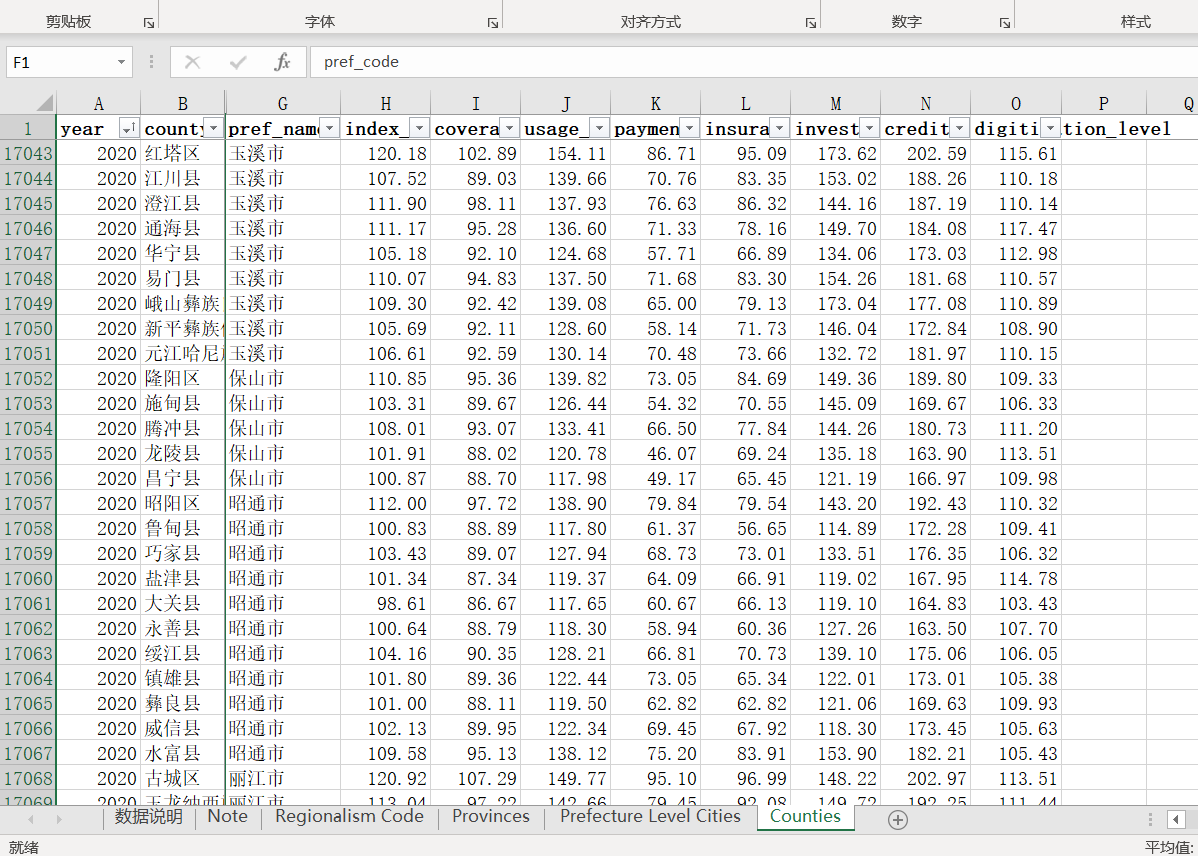1198x856 pixels.
Task: Select payment value 46.07 cell
Action: [x=656, y=454]
